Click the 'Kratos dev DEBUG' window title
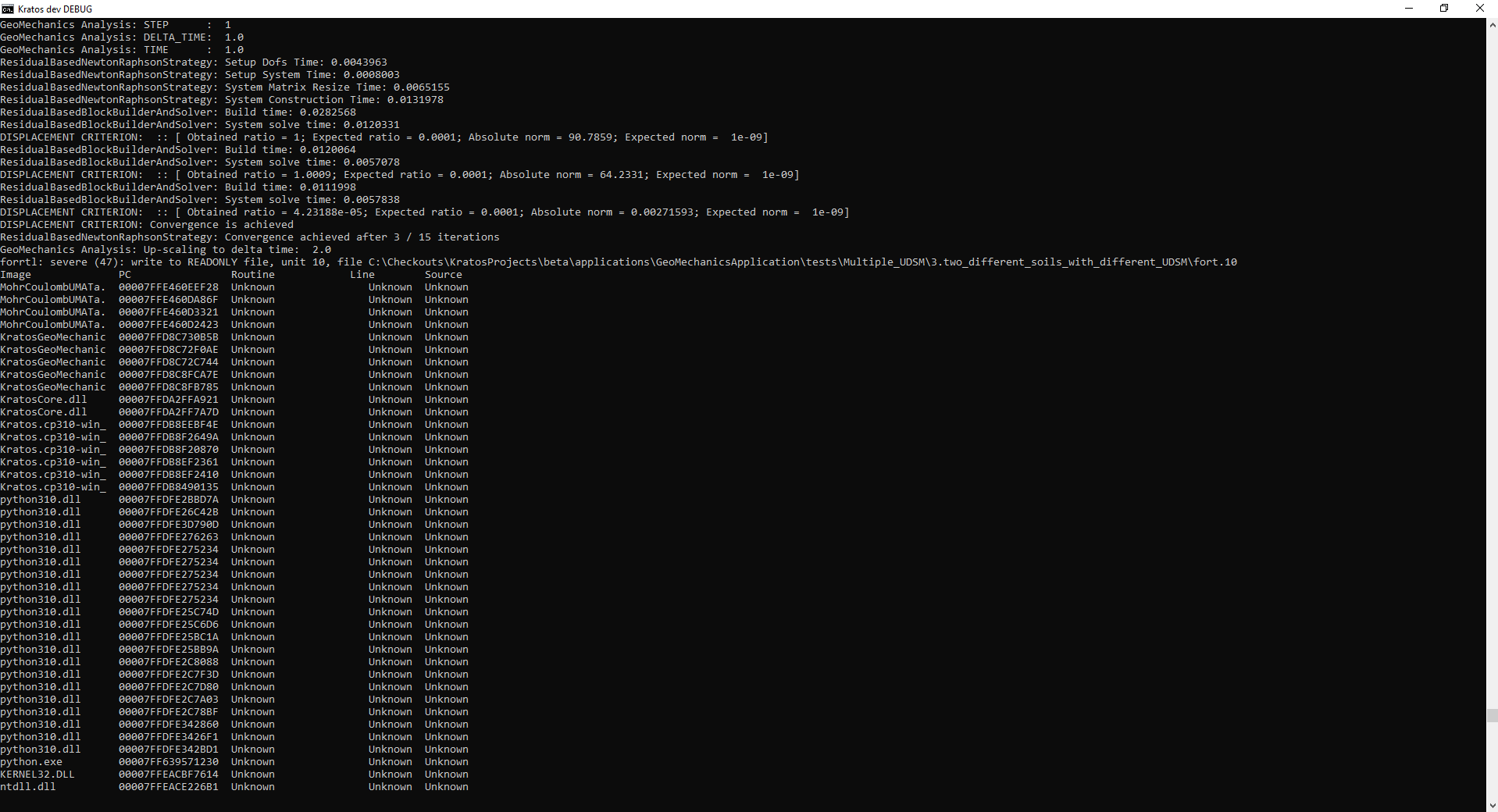The height and width of the screenshot is (812, 1498). tap(55, 9)
